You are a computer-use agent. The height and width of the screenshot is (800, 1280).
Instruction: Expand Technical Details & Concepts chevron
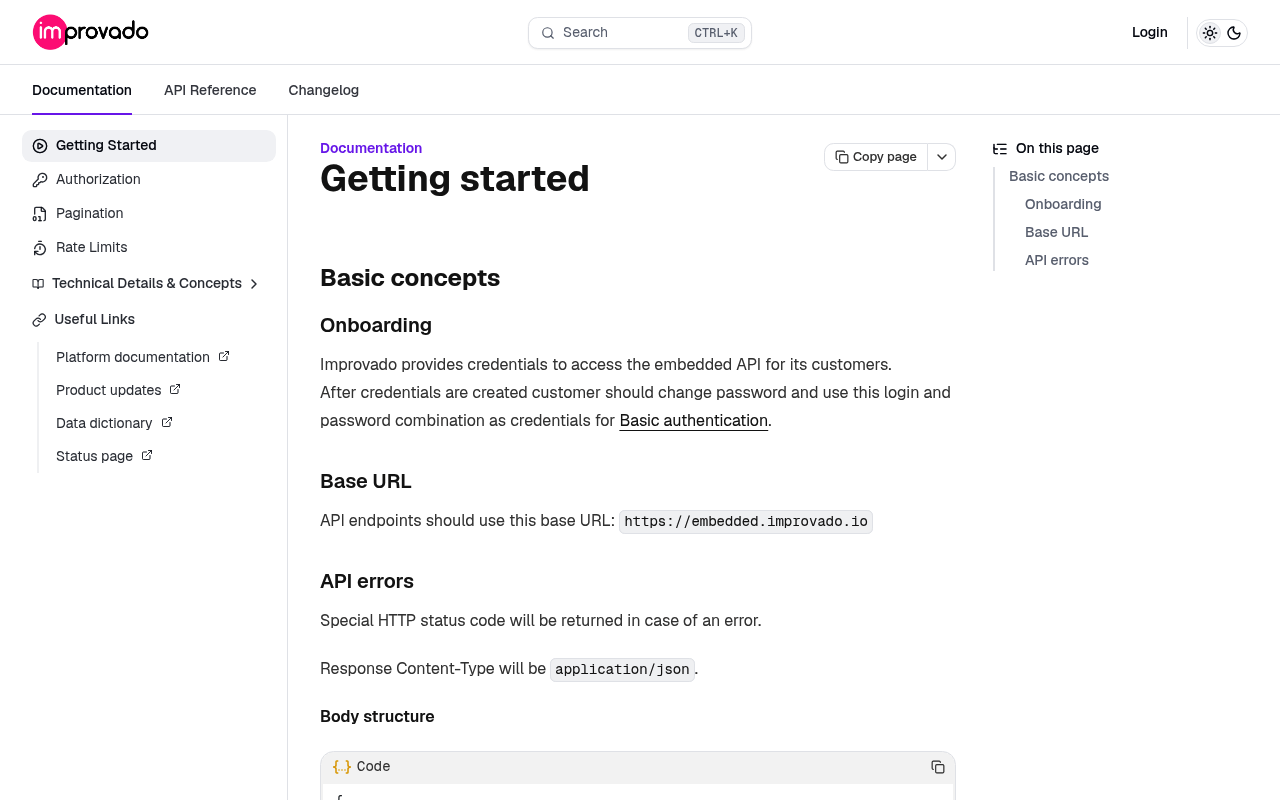[x=254, y=284]
